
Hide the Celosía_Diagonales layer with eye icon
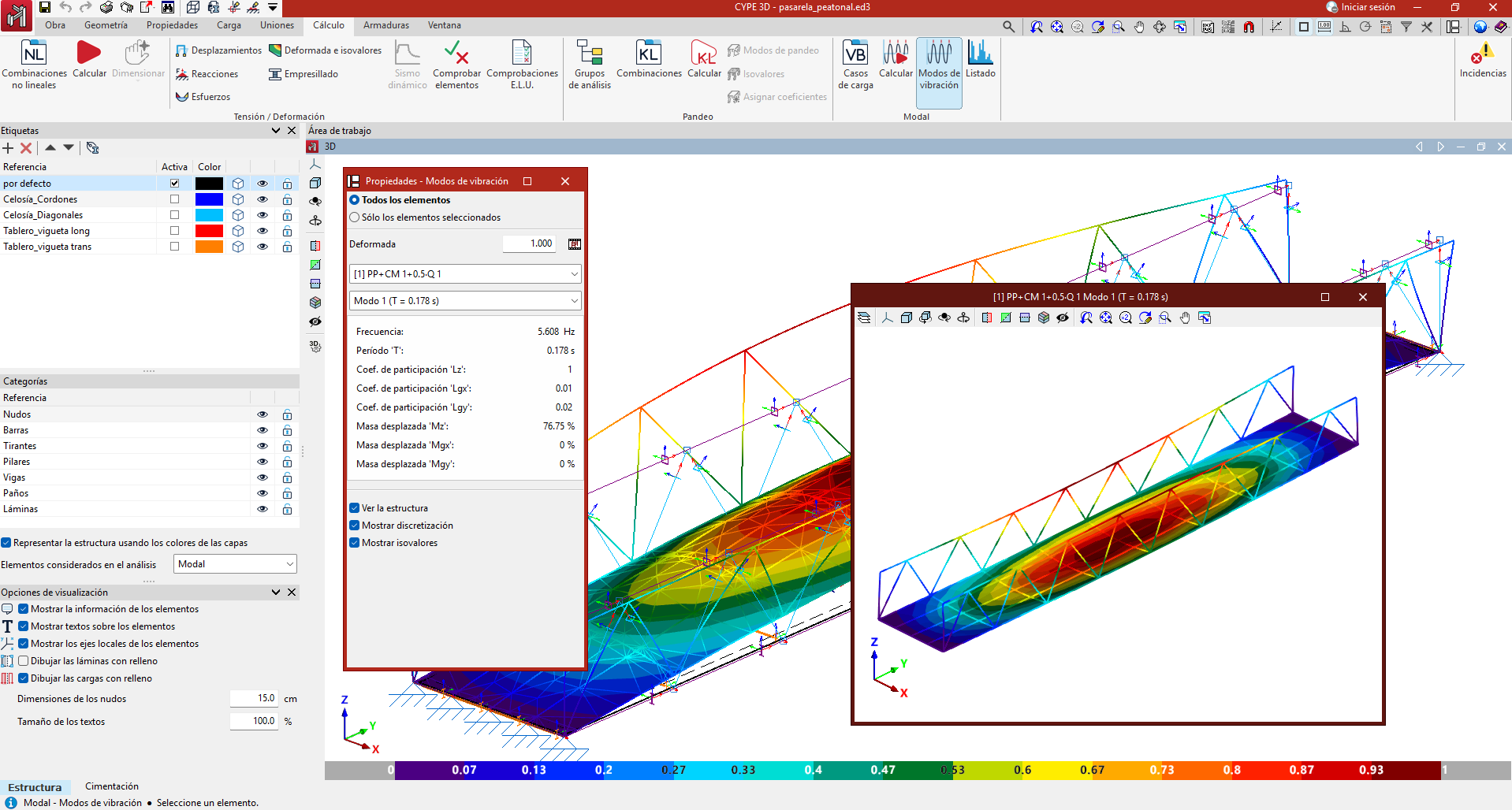pyautogui.click(x=263, y=215)
